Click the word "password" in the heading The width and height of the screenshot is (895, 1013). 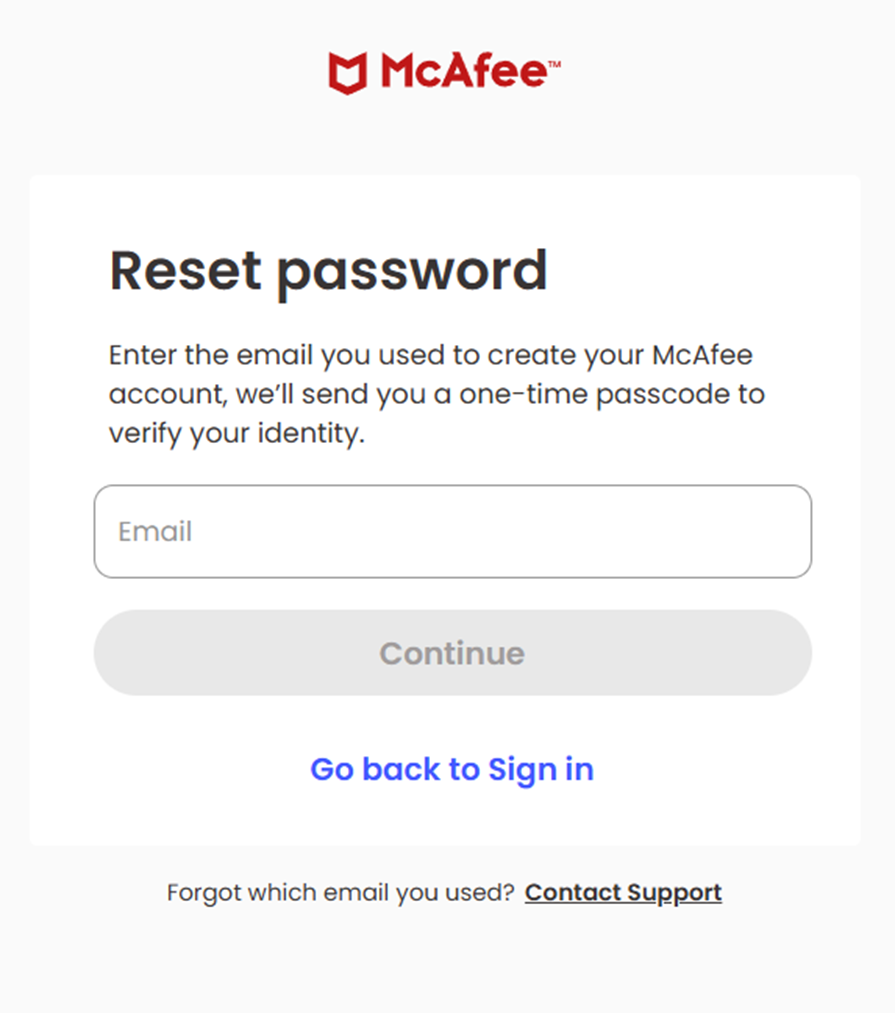412,274
